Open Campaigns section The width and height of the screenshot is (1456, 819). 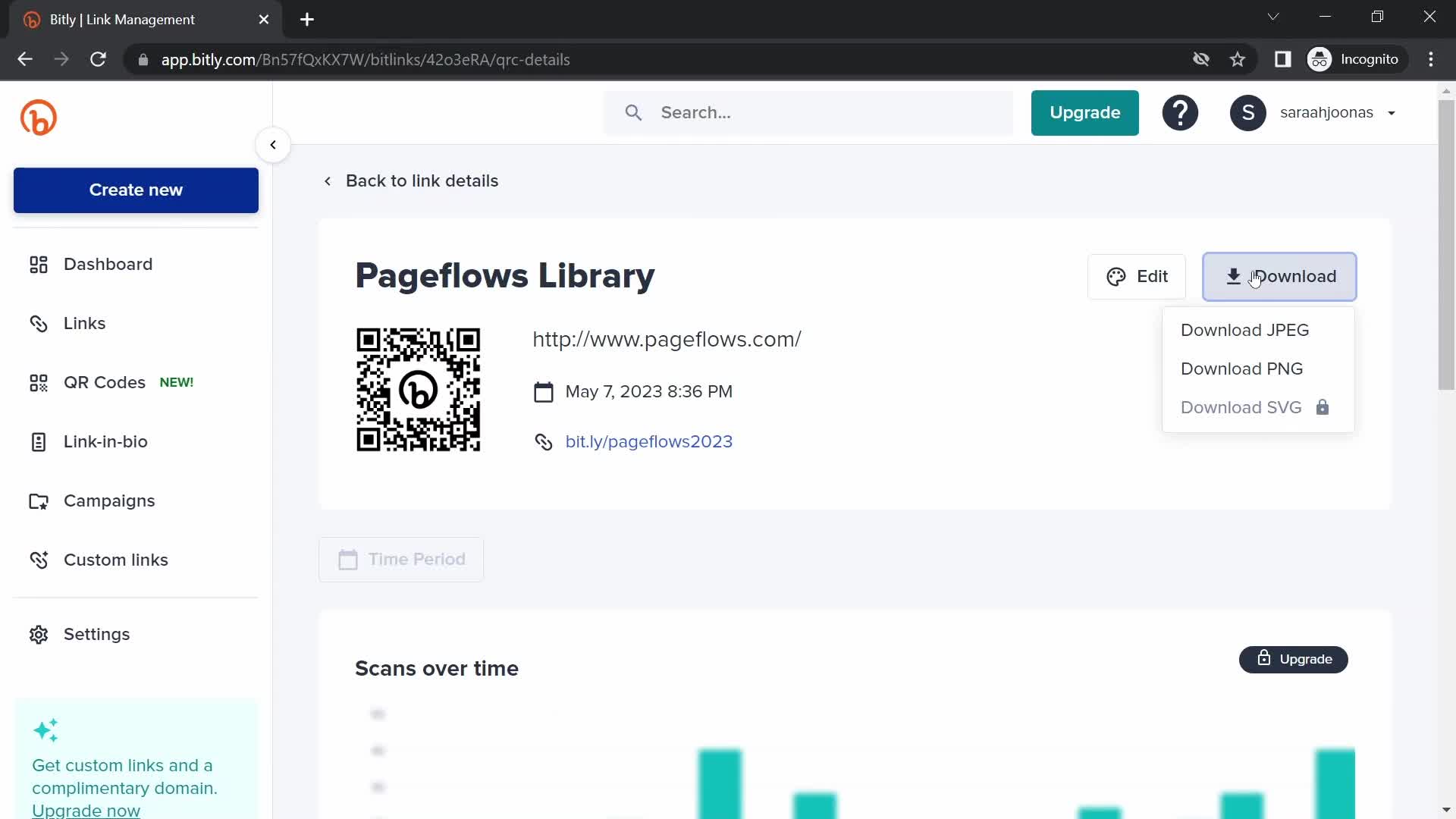tap(109, 500)
